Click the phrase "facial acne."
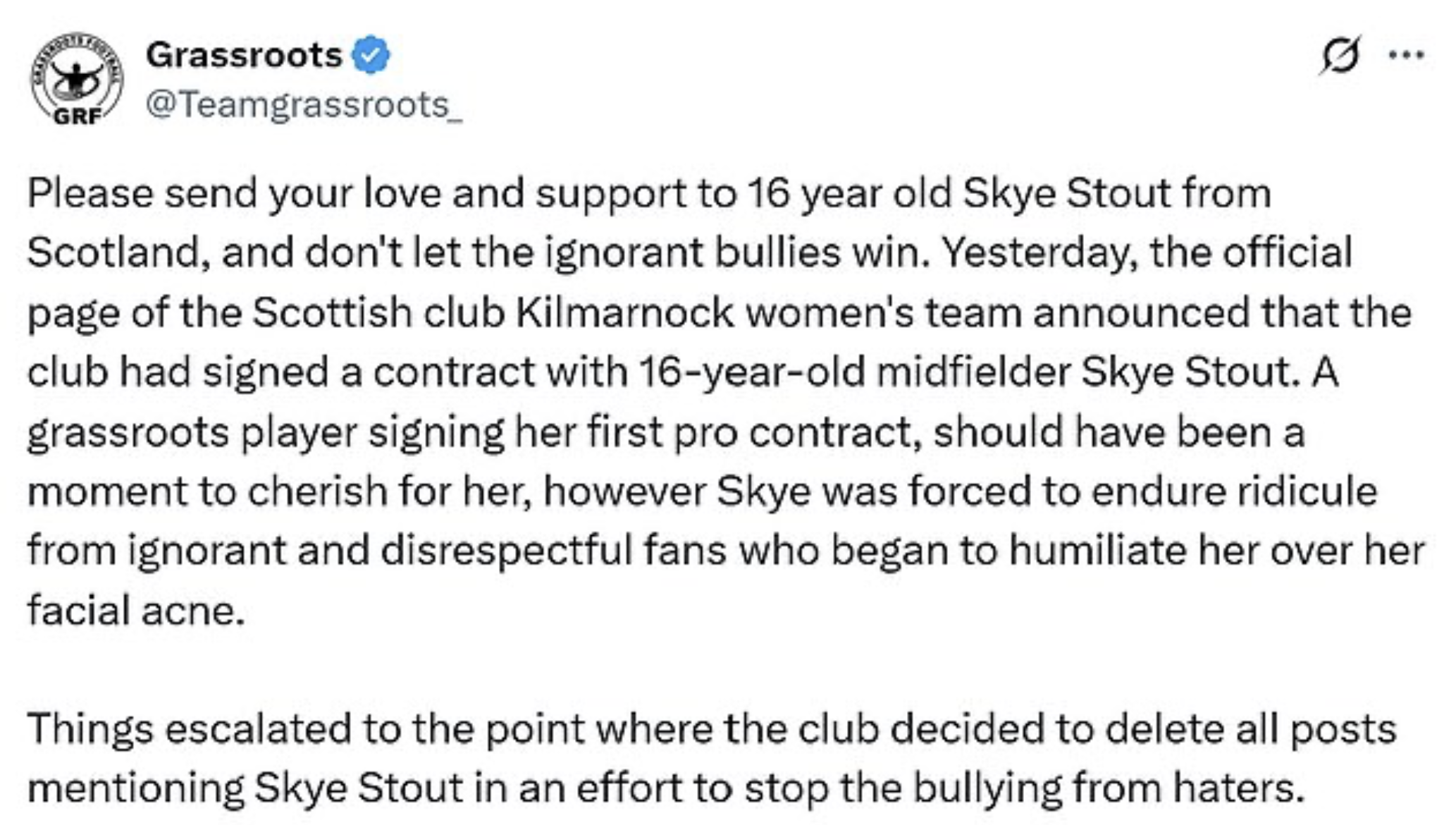 point(137,609)
